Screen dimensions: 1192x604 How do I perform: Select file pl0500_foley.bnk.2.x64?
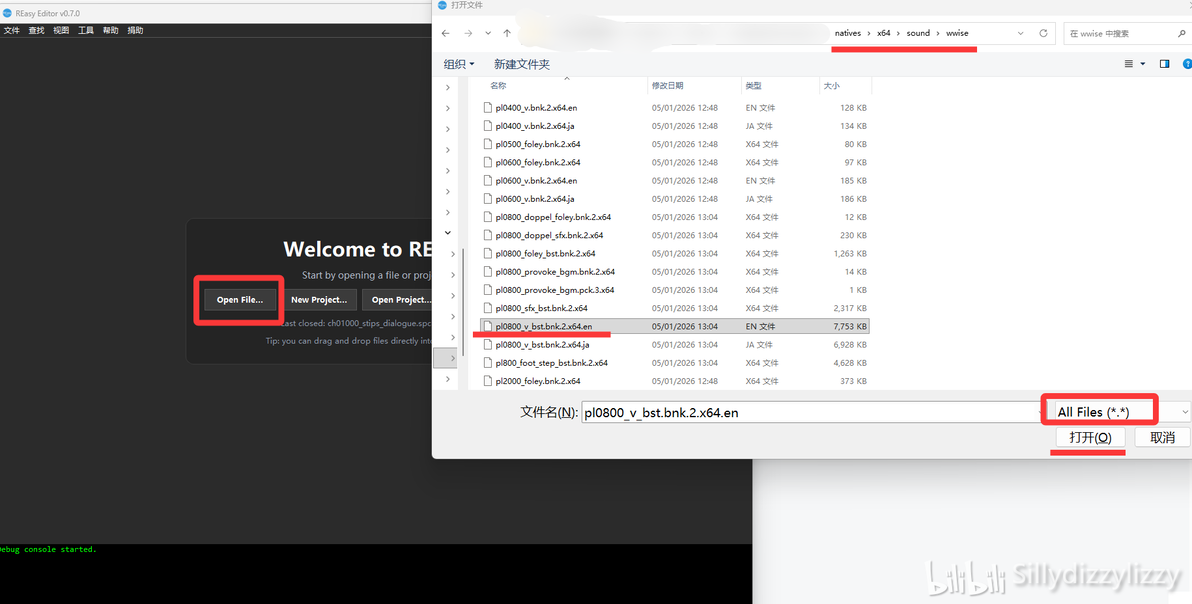pyautogui.click(x=537, y=144)
